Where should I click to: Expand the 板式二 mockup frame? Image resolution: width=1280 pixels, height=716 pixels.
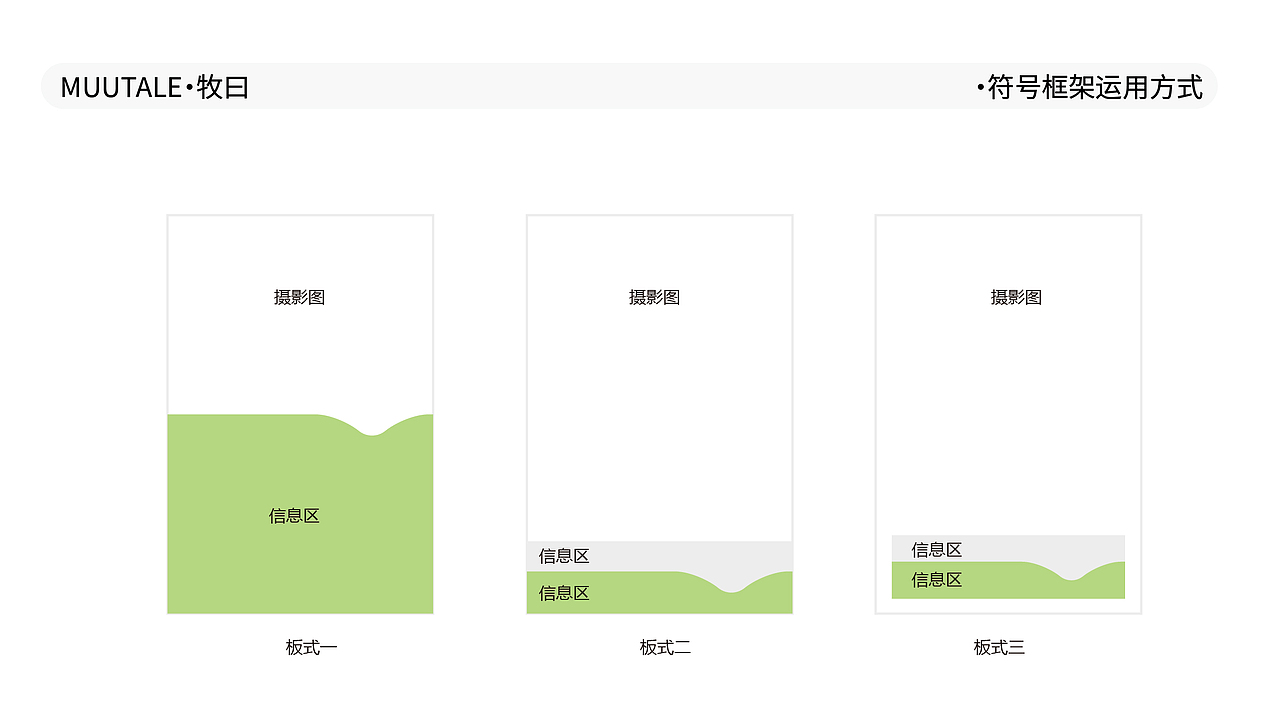(658, 413)
